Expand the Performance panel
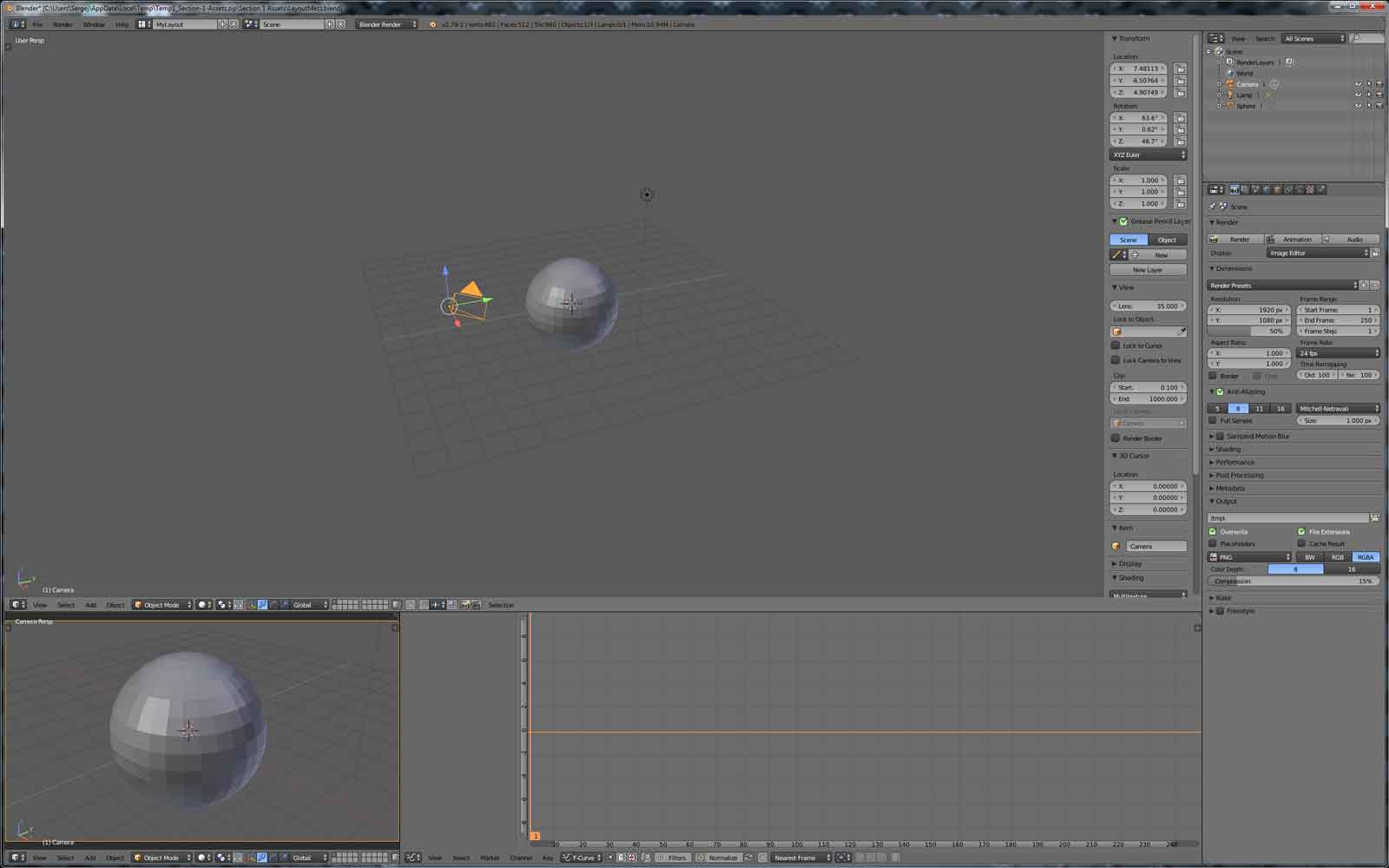Screen dimensions: 1389x868 (x=1234, y=463)
